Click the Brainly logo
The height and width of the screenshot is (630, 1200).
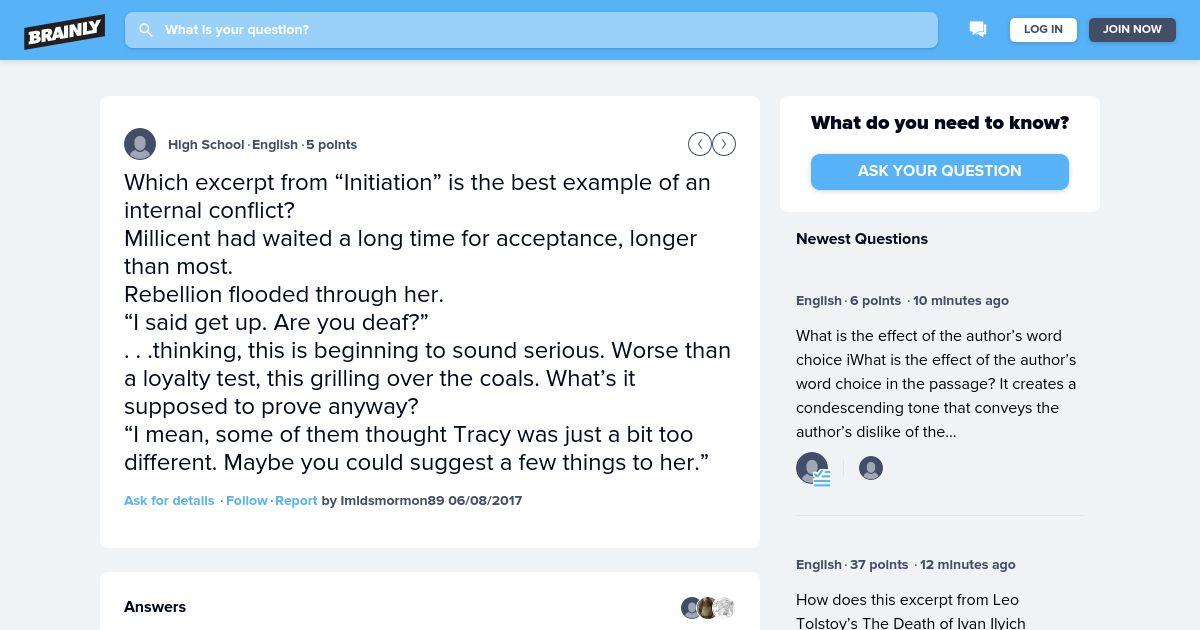pyautogui.click(x=65, y=31)
